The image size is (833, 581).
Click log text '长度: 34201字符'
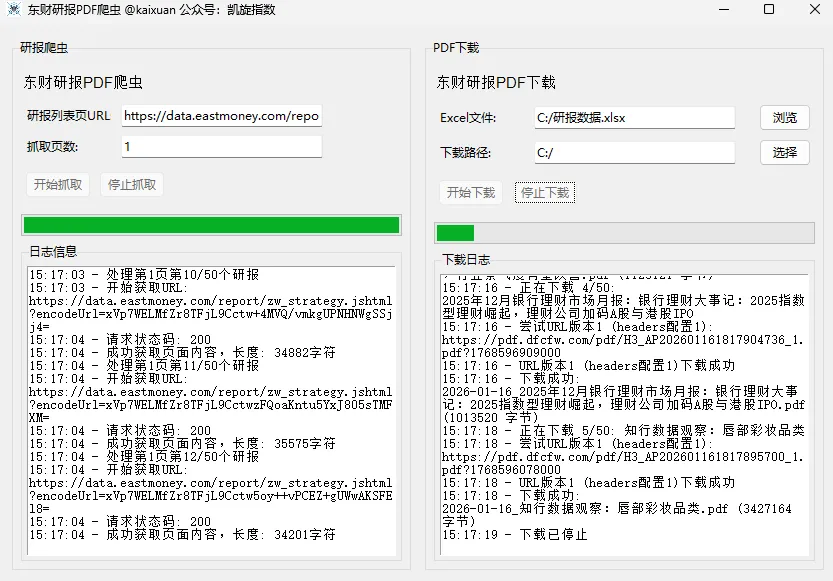tap(284, 535)
